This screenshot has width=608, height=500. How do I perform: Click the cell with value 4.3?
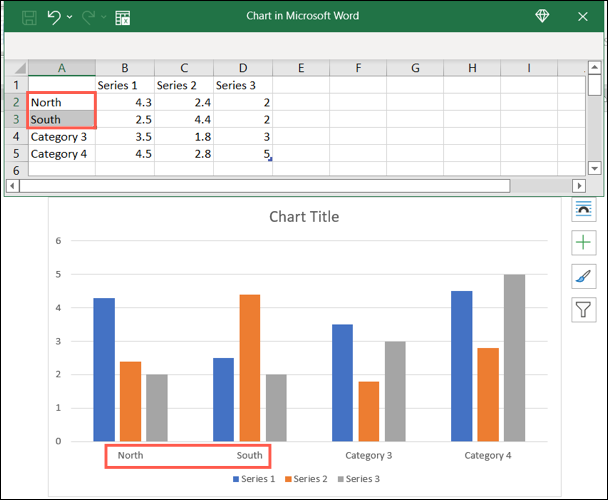point(125,102)
